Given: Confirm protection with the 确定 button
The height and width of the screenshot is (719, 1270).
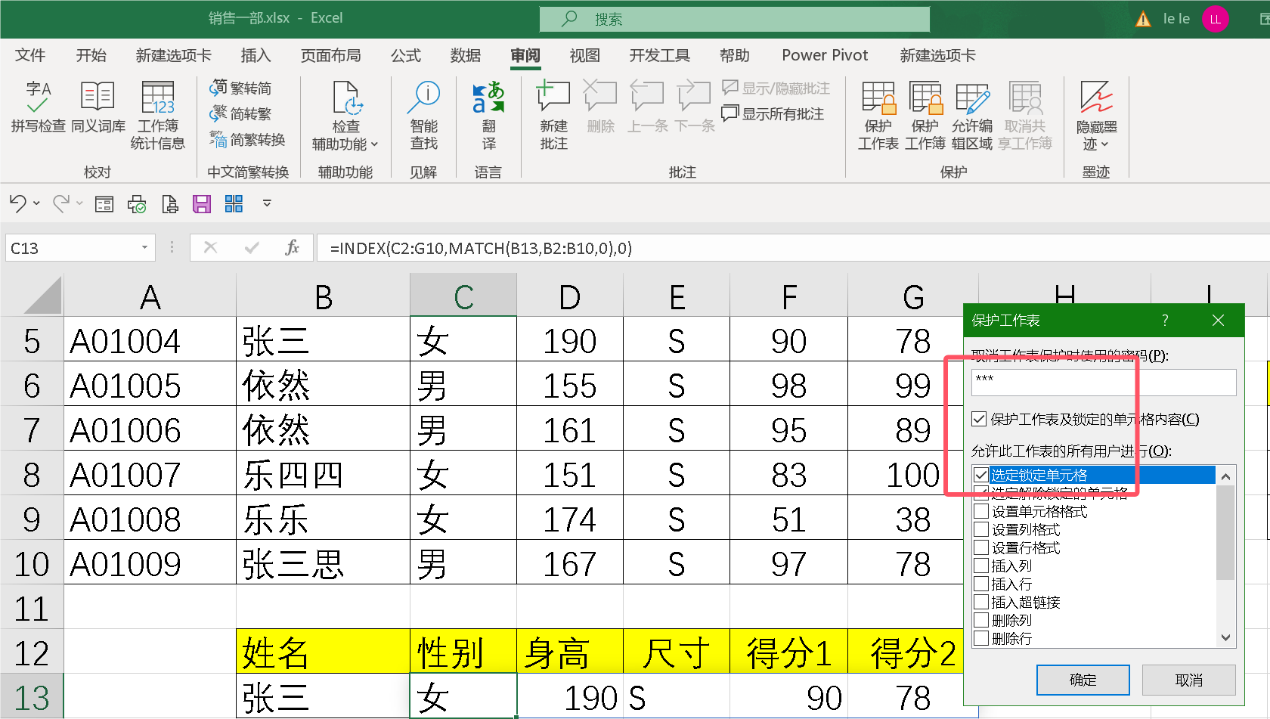Looking at the screenshot, I should coord(1082,679).
